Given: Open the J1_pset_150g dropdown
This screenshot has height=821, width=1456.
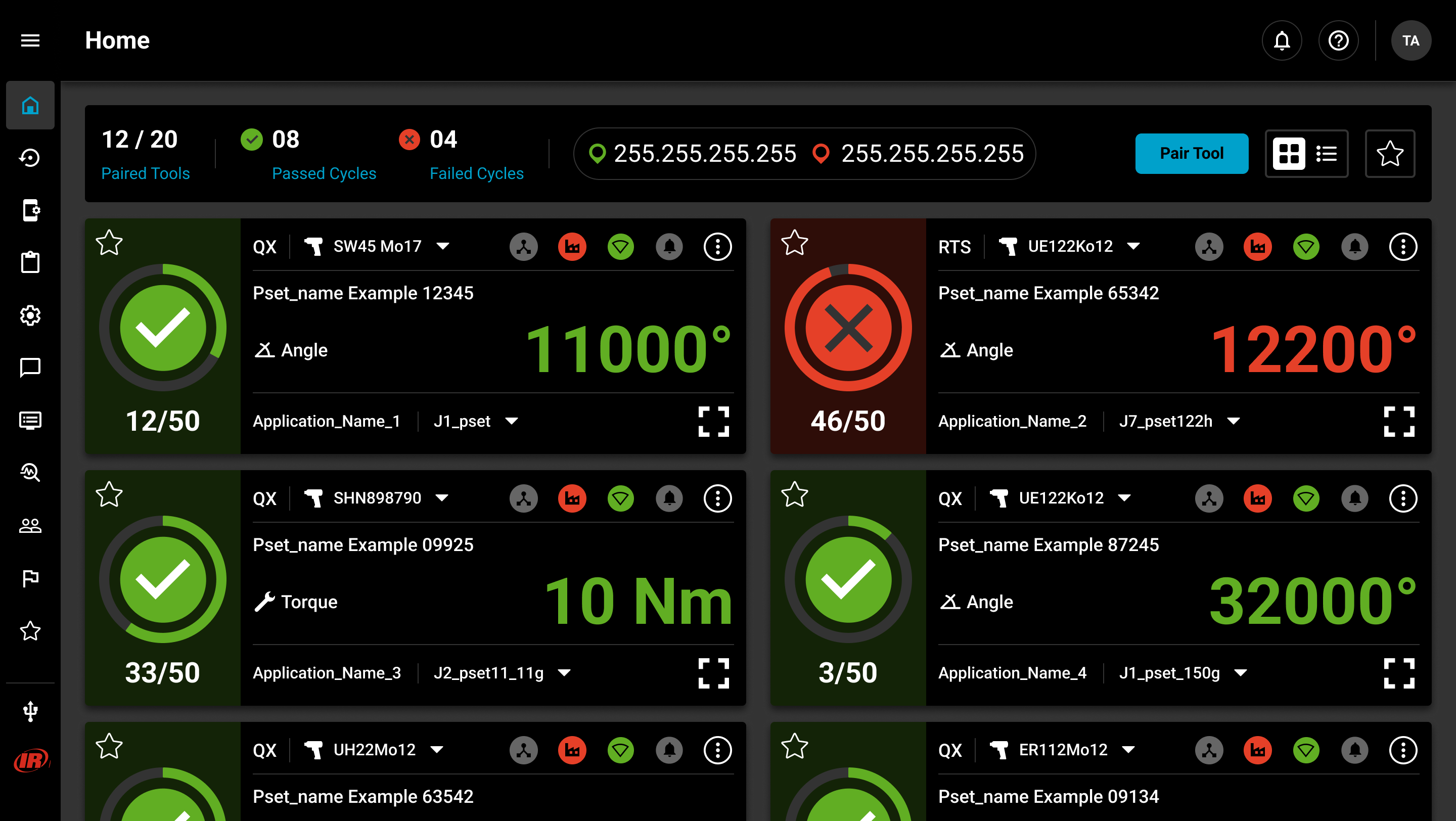Looking at the screenshot, I should click(x=1240, y=673).
